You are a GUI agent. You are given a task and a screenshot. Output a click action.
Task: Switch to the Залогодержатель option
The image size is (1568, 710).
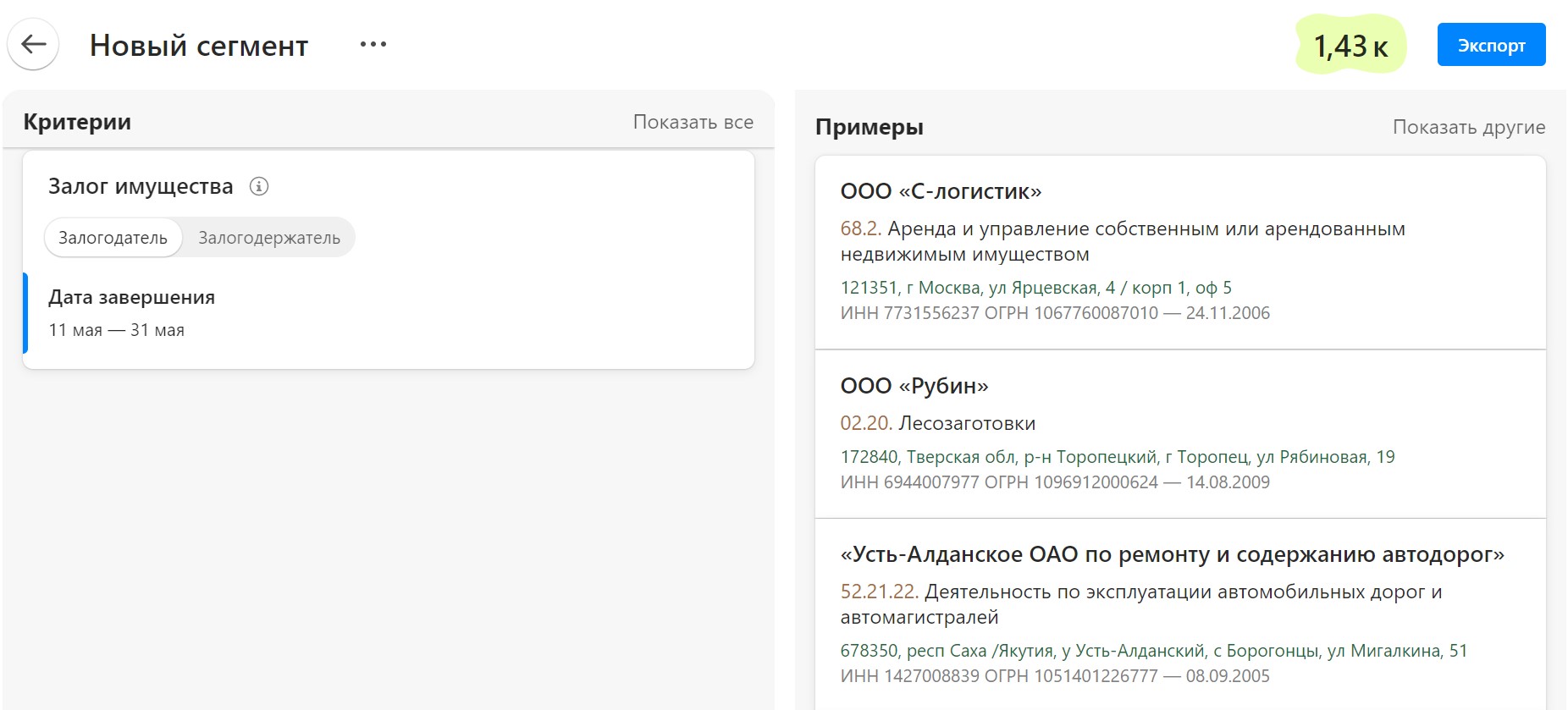[269, 238]
